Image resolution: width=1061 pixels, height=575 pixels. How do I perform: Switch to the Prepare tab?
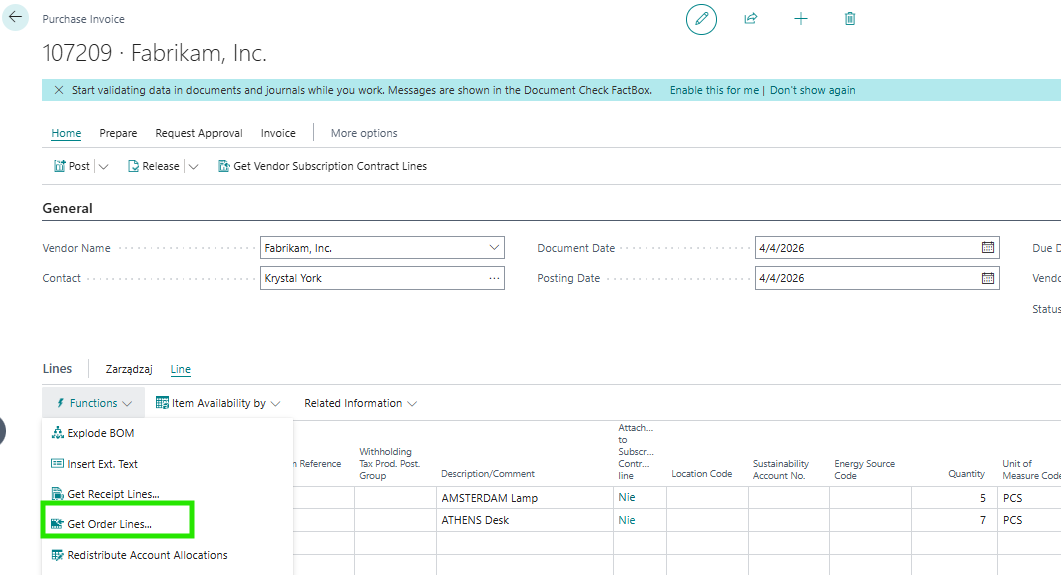[118, 133]
